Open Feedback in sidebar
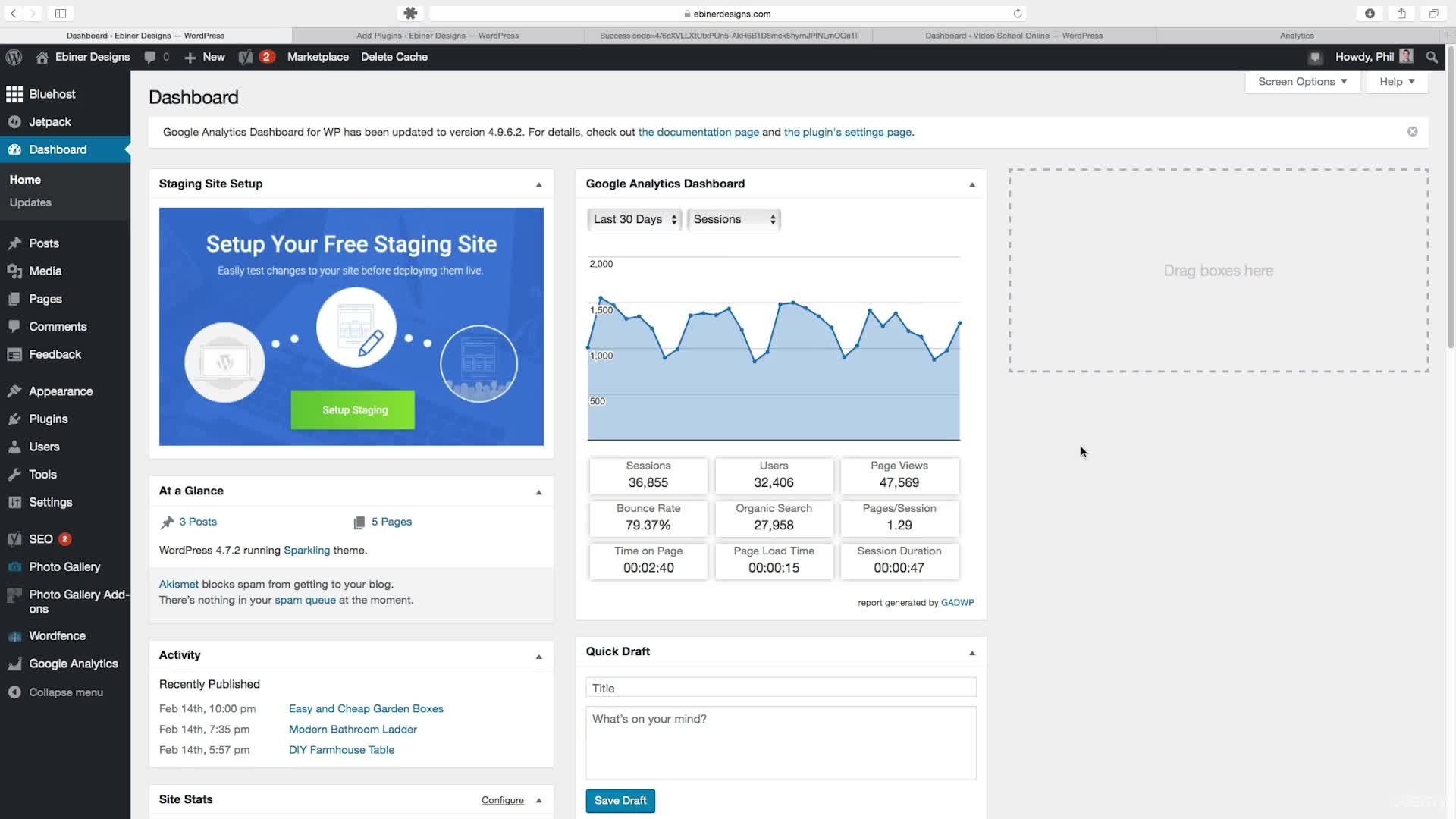The image size is (1456, 819). [65, 354]
